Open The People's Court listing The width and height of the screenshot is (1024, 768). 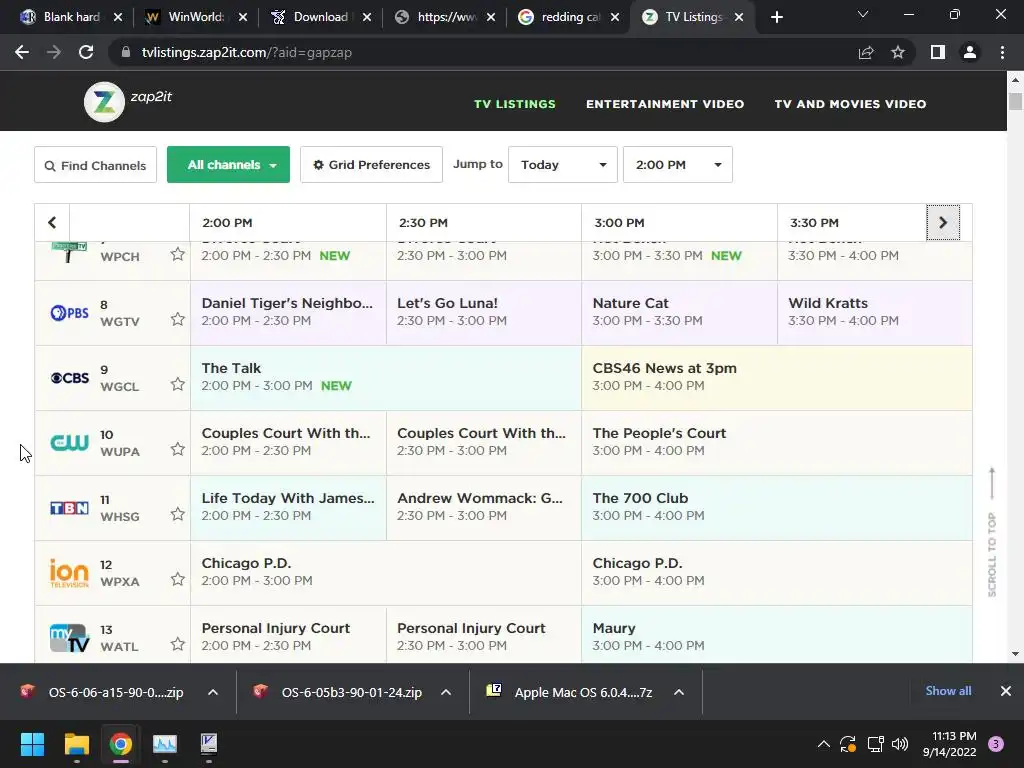776,442
